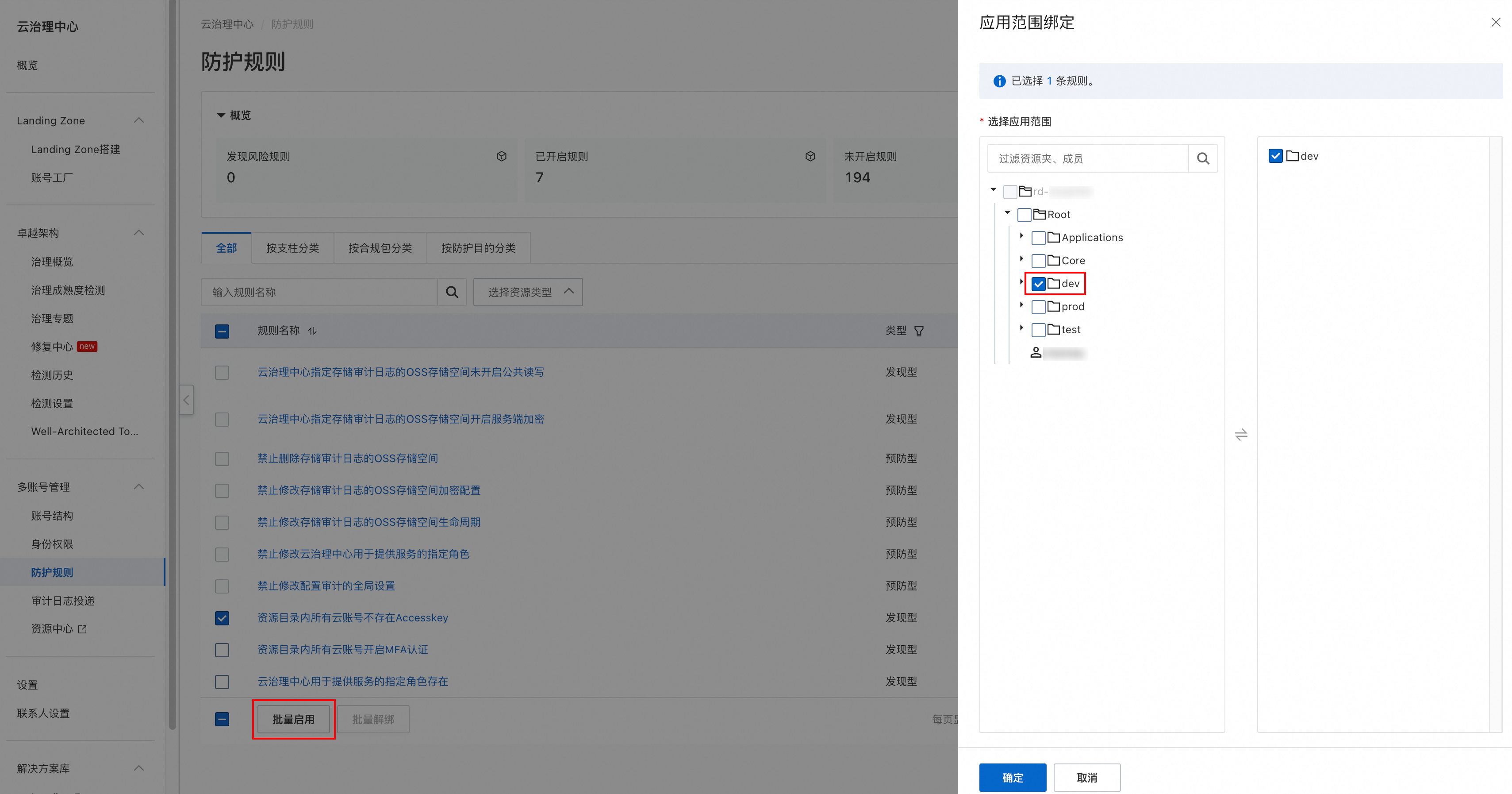1512x794 pixels.
Task: Expand the Applications folder node
Action: point(1021,236)
